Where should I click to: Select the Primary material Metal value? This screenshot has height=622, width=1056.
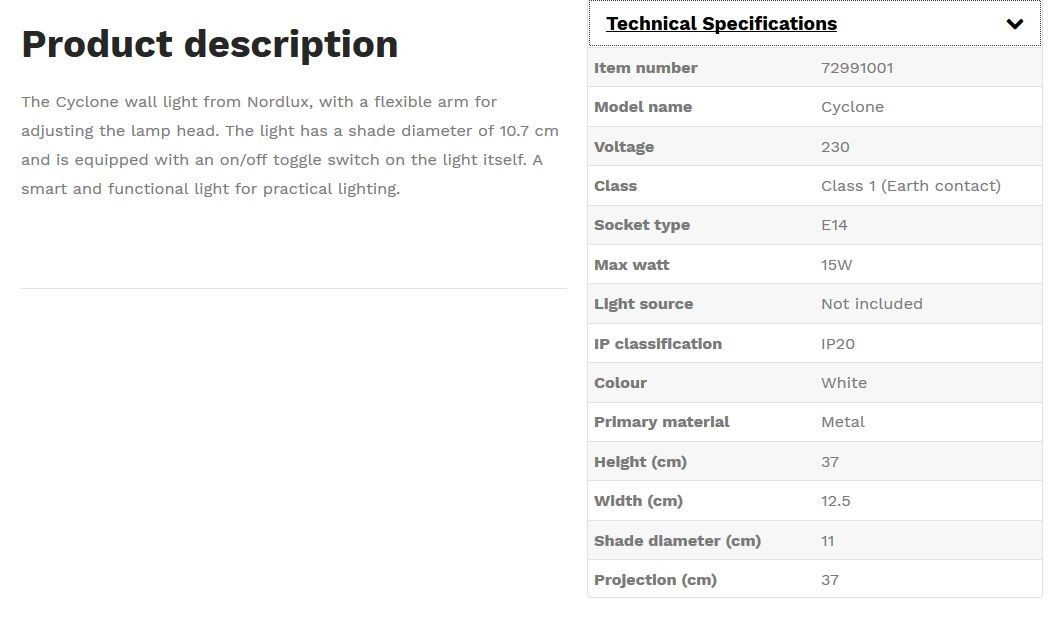click(x=843, y=422)
